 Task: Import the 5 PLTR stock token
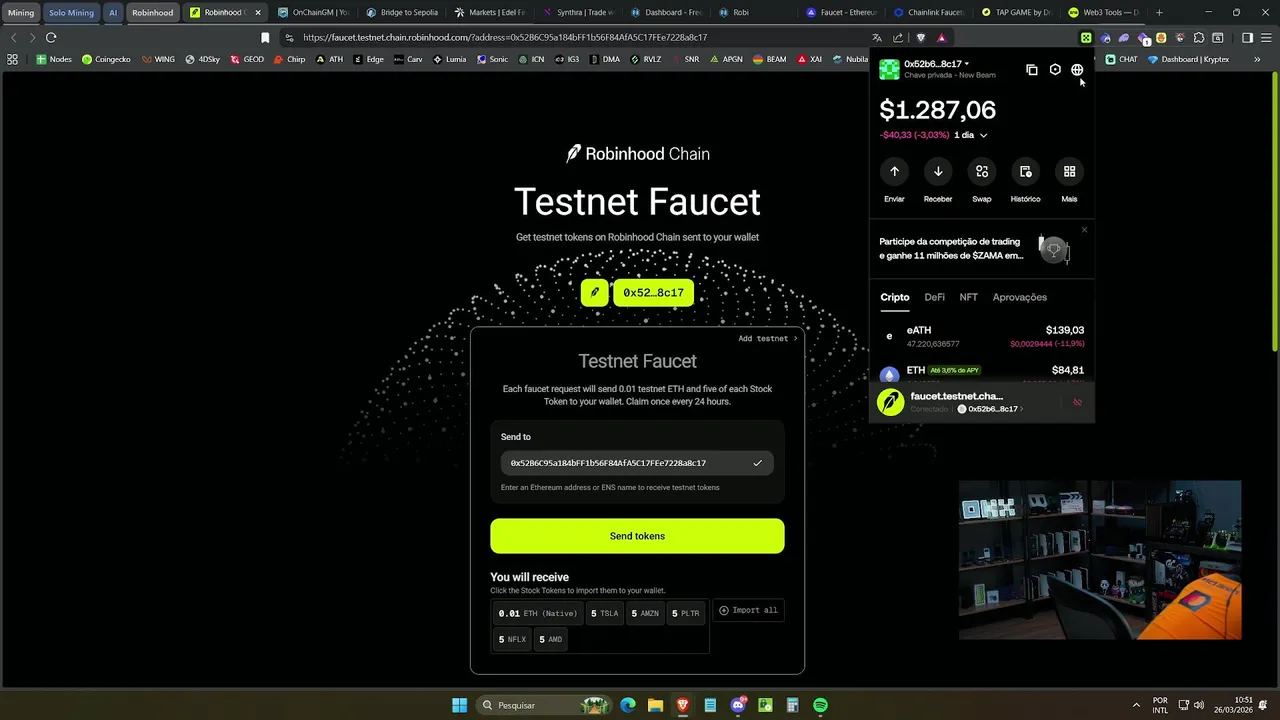click(x=685, y=613)
